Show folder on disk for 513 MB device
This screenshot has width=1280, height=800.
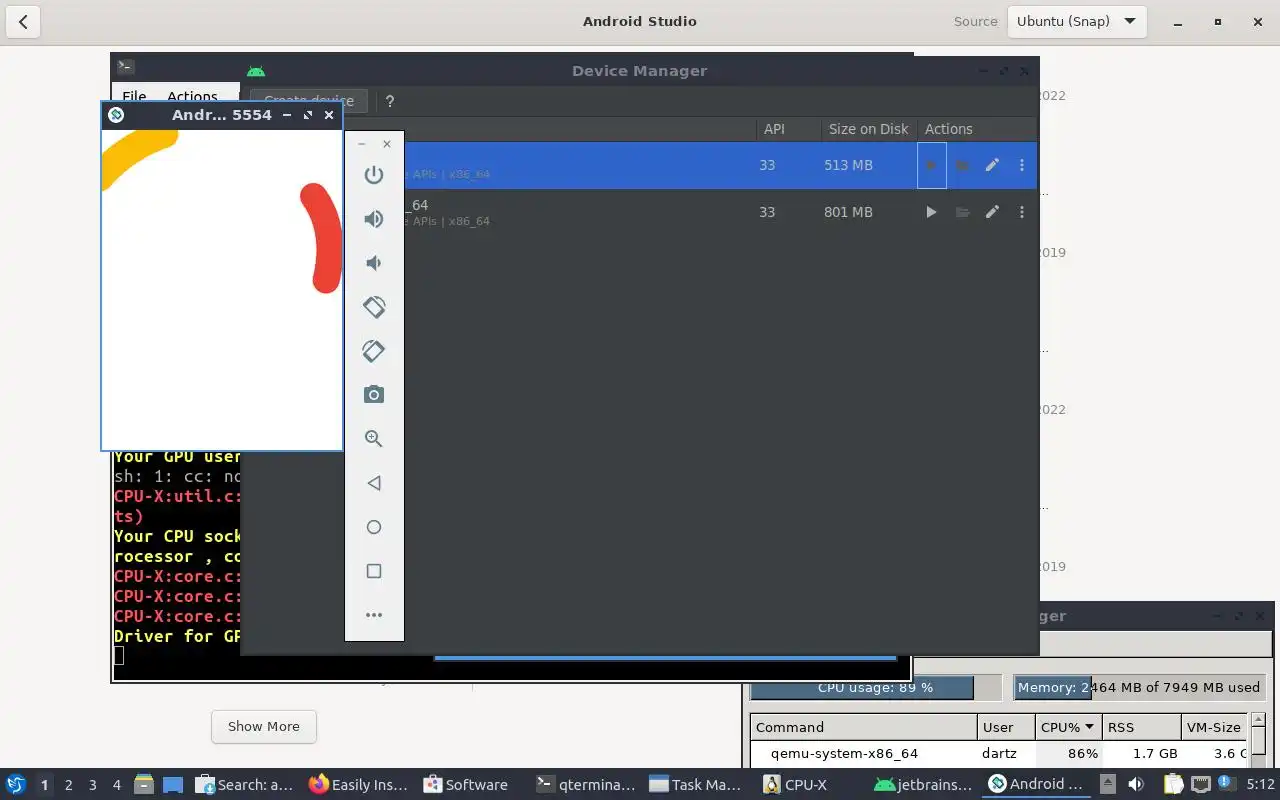point(962,165)
